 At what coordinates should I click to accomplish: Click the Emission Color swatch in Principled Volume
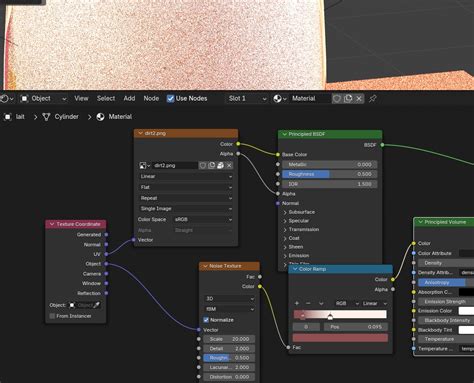coord(466,311)
